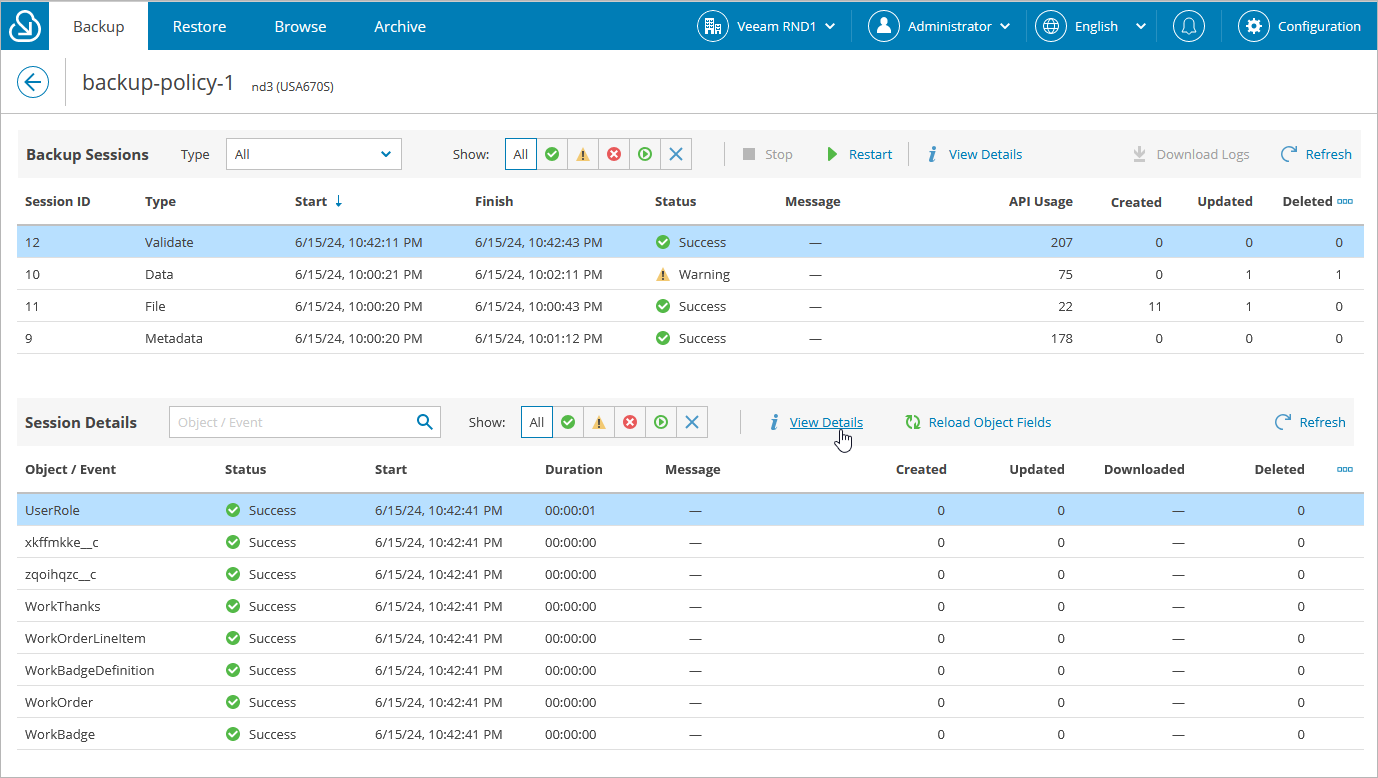1378x778 pixels.
Task: Expand the English language dropdown
Action: coord(1092,26)
